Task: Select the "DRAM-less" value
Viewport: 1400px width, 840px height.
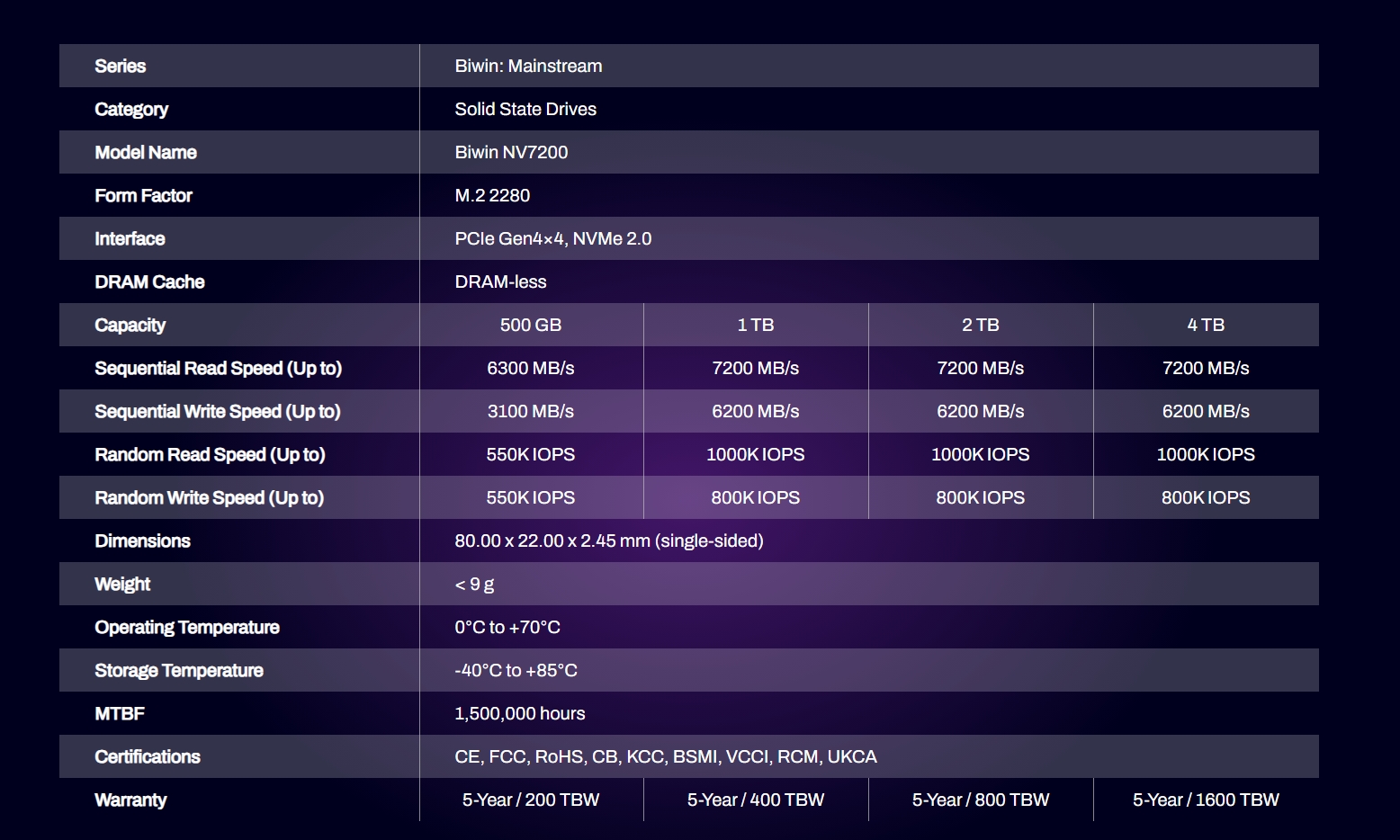Action: 500,281
